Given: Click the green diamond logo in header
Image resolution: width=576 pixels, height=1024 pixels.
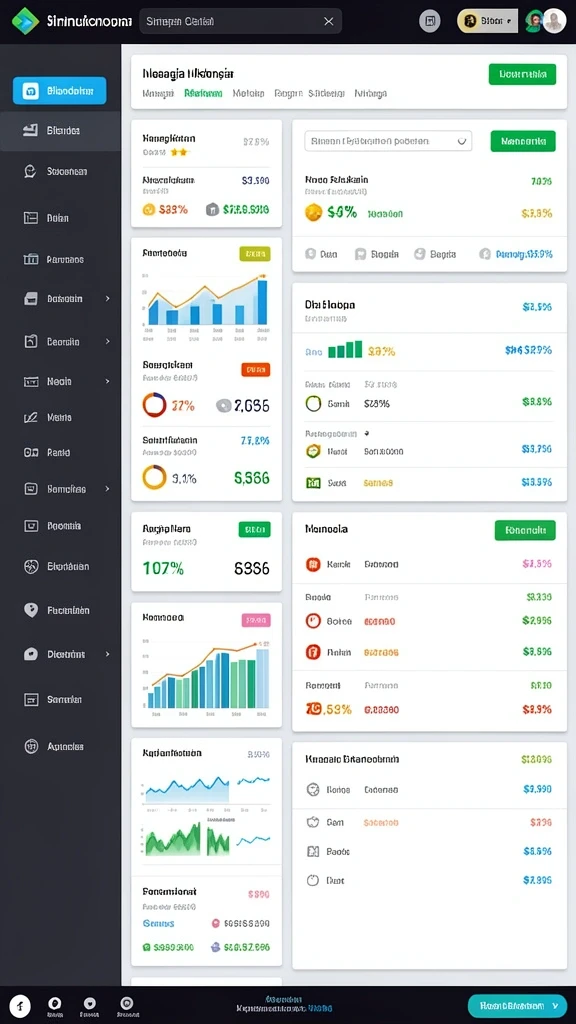Looking at the screenshot, I should 25,21.
